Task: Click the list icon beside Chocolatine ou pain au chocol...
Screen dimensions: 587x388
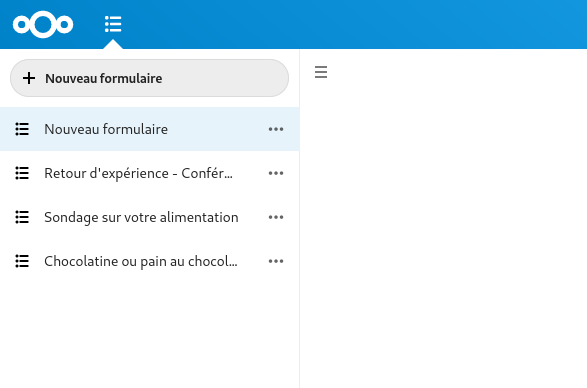Action: (22, 261)
